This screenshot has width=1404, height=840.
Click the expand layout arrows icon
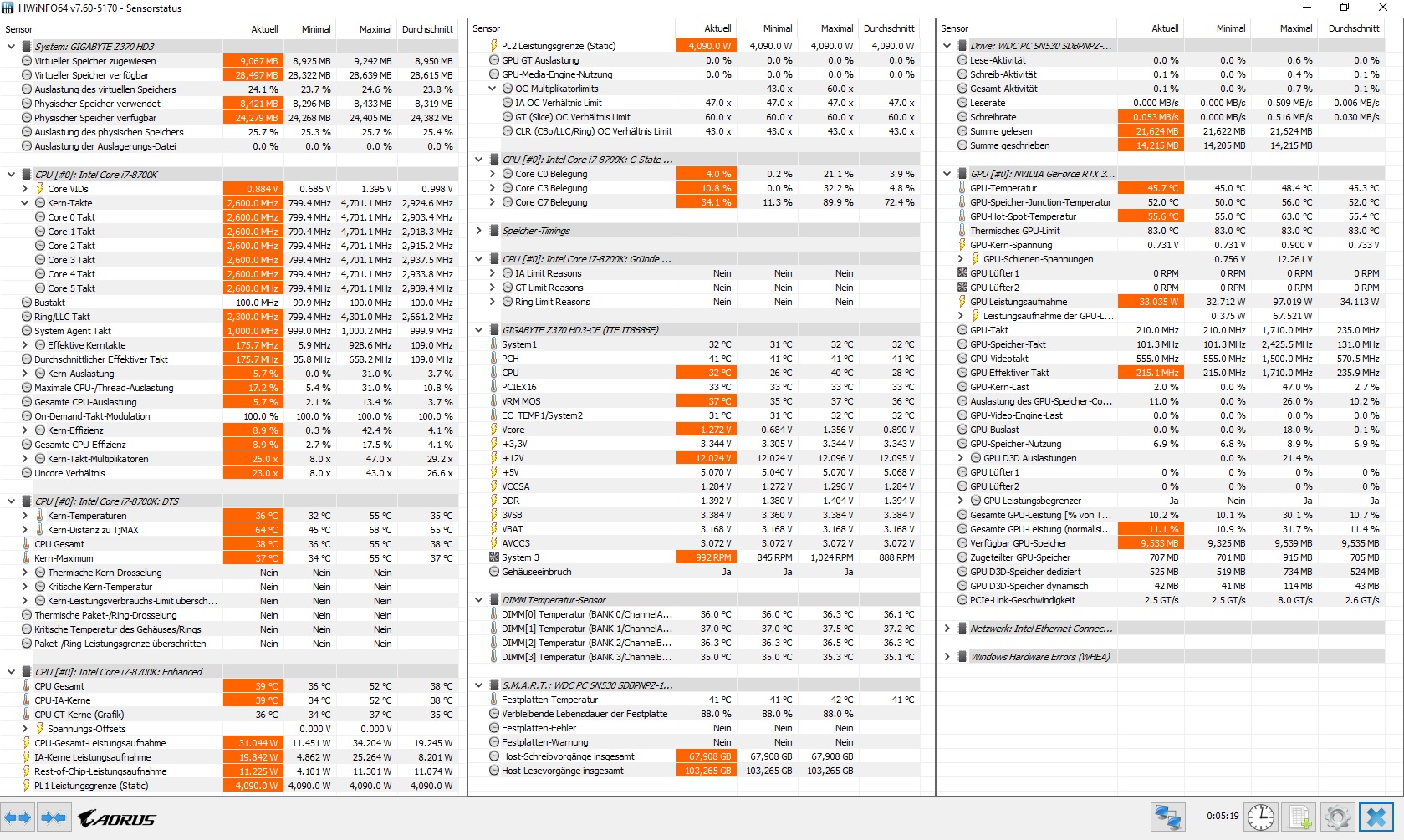pos(18,817)
